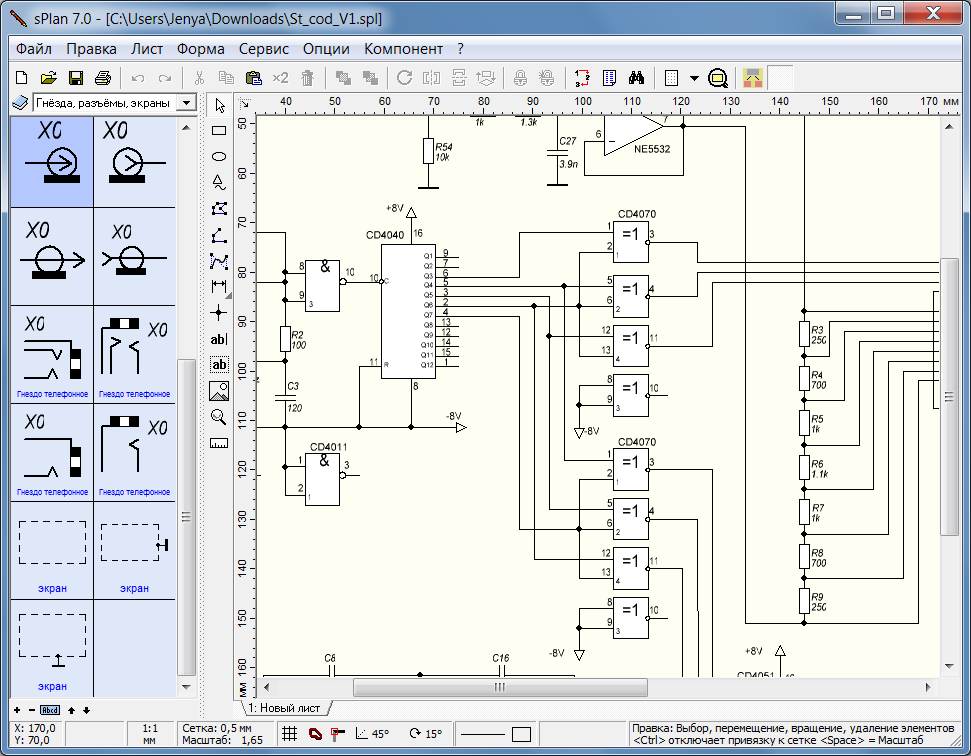Open the grid settings toolbar button

tap(671, 78)
